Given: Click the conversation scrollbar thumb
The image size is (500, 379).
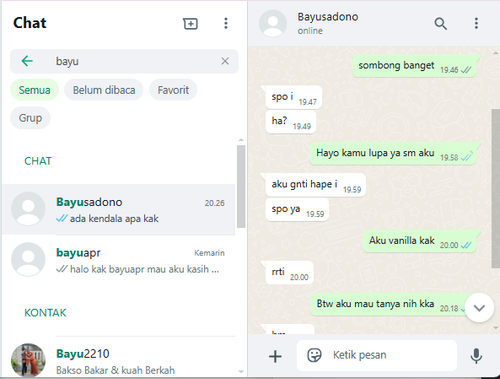Looking at the screenshot, I should [x=496, y=188].
